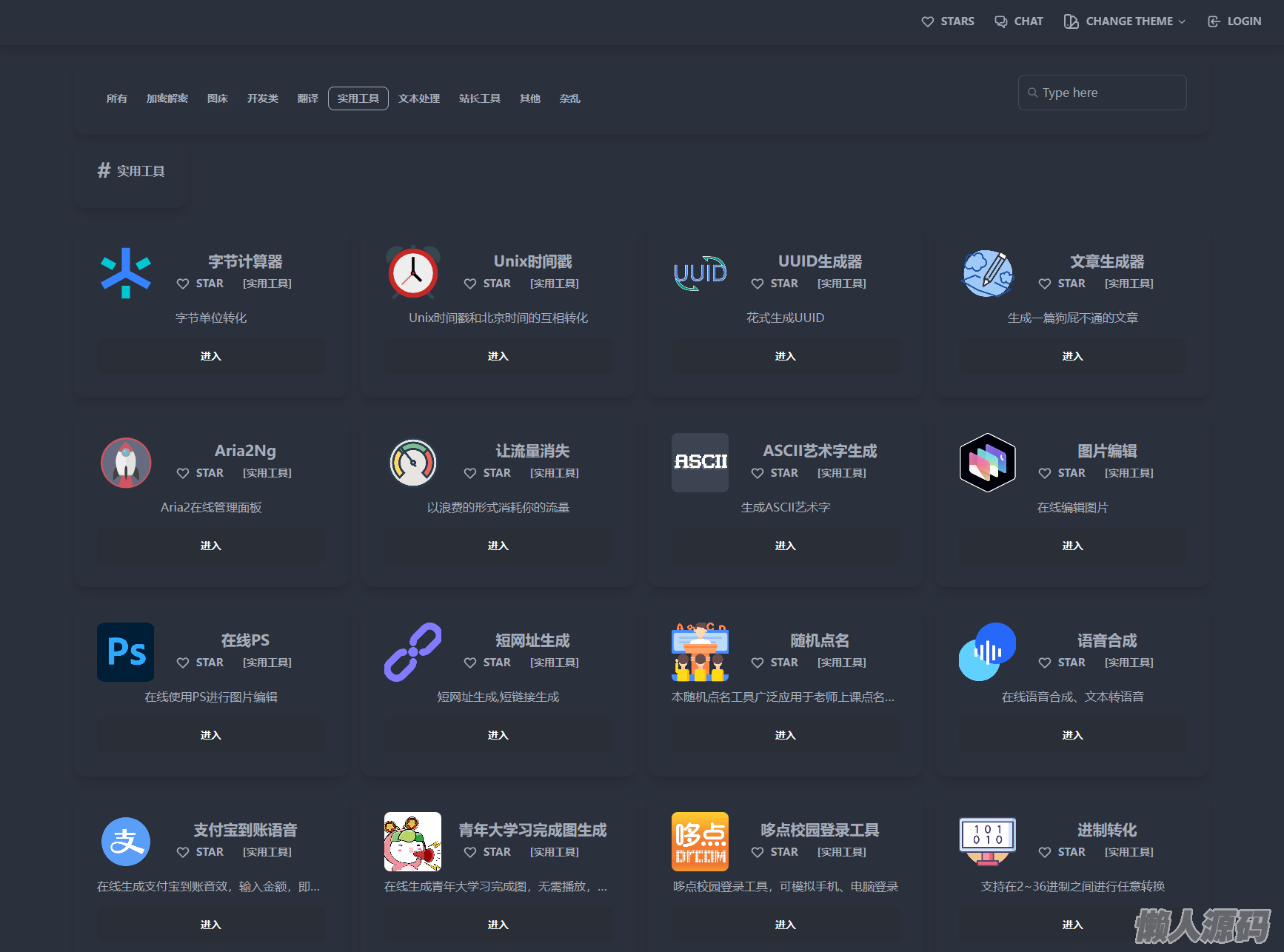1284x952 pixels.
Task: Click the theme palette icon in header
Action: click(x=1071, y=21)
